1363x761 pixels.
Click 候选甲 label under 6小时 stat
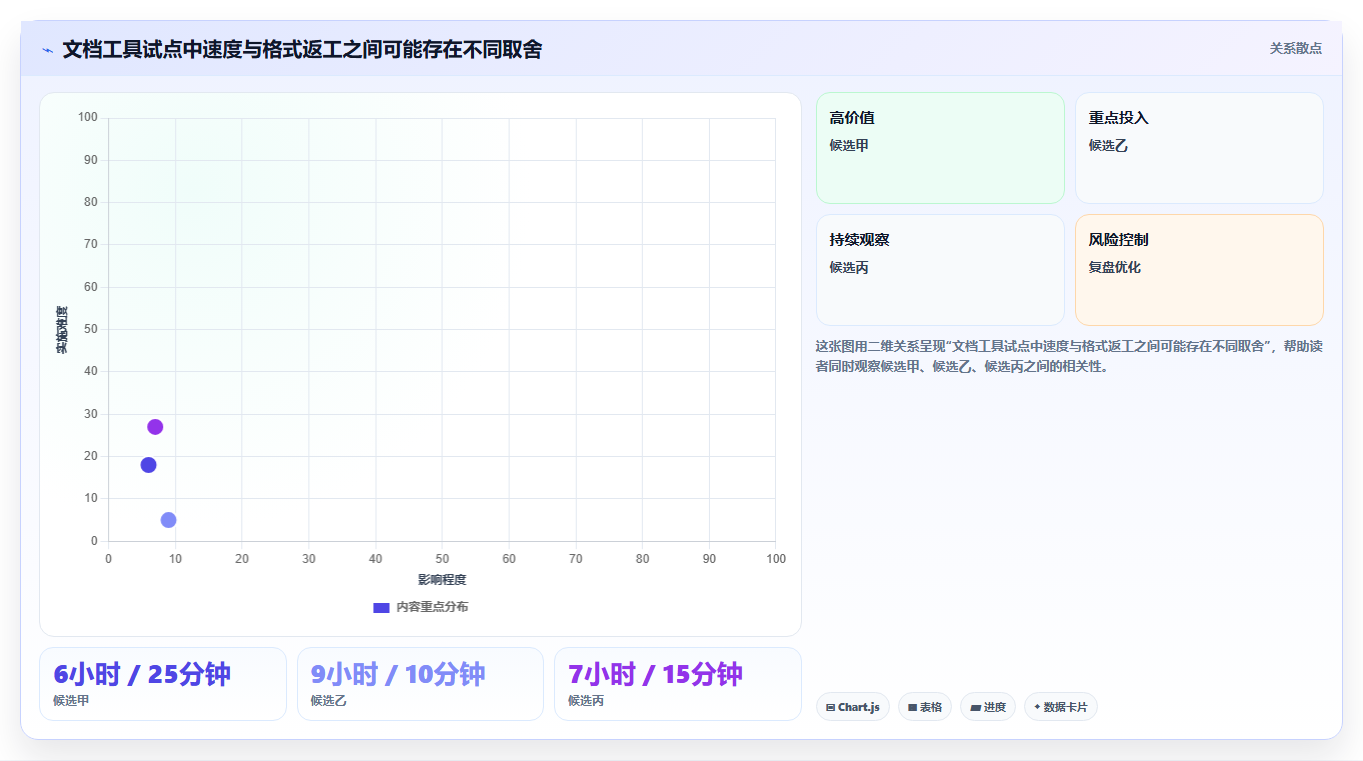click(71, 701)
